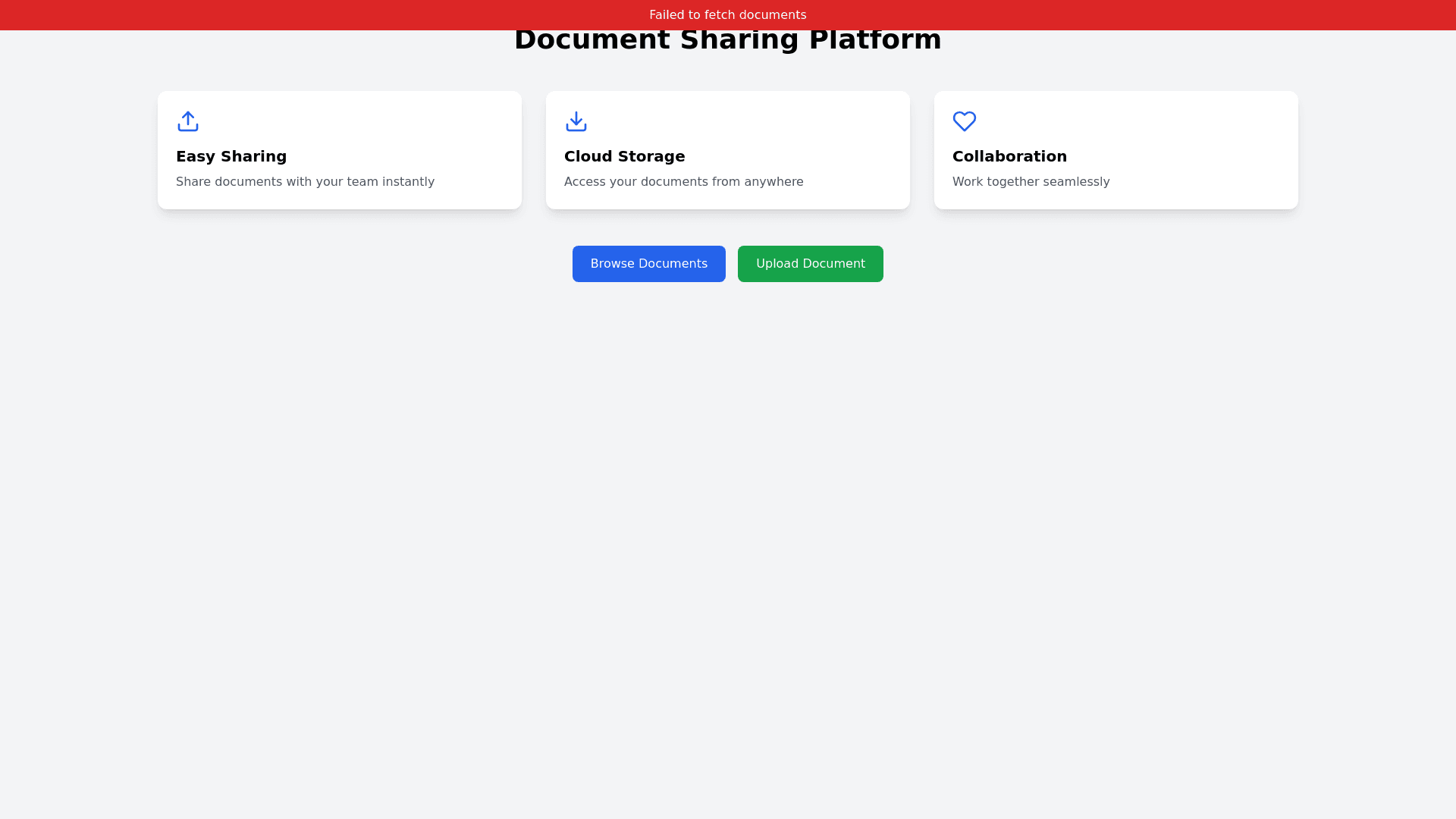Click the word 'documents' in the red banner
Image resolution: width=1456 pixels, height=819 pixels.
tap(772, 15)
